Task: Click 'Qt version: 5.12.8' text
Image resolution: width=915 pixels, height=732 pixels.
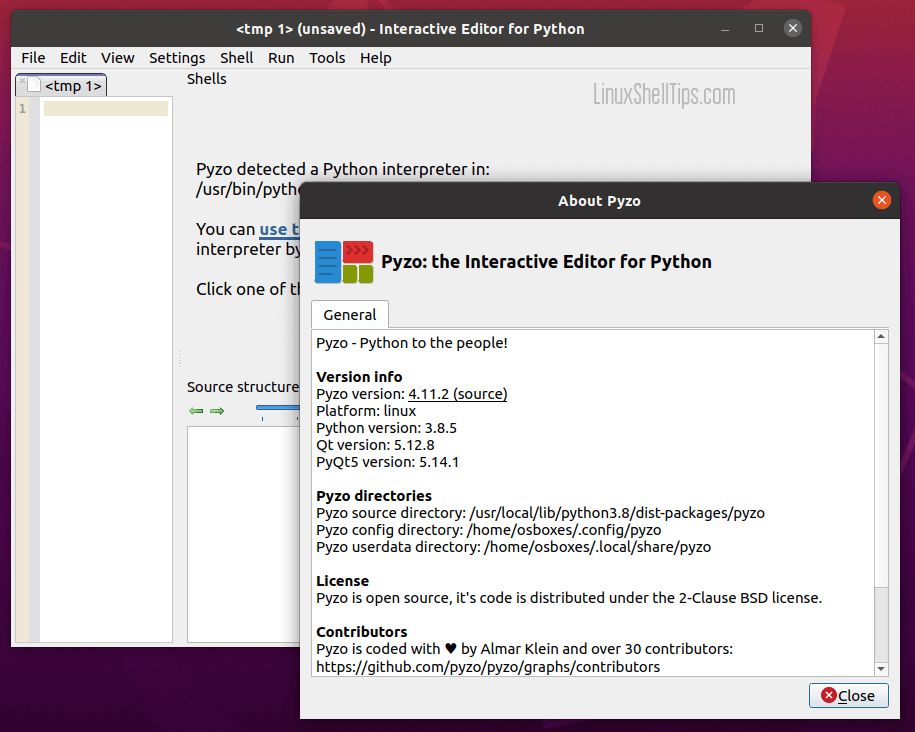Action: click(375, 445)
